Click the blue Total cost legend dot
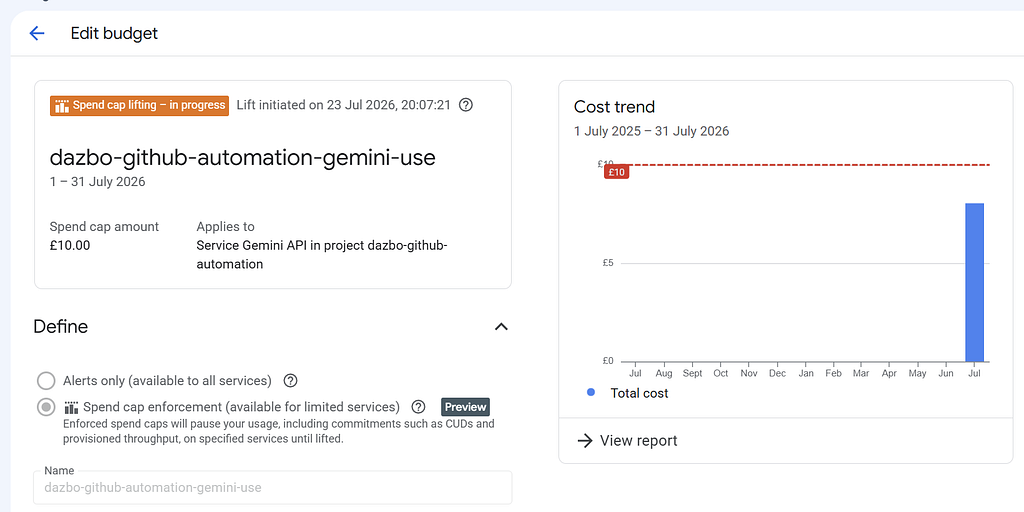 click(591, 392)
